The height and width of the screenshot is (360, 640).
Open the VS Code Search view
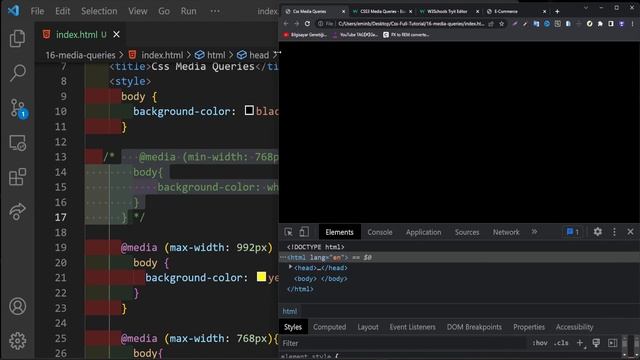18,73
